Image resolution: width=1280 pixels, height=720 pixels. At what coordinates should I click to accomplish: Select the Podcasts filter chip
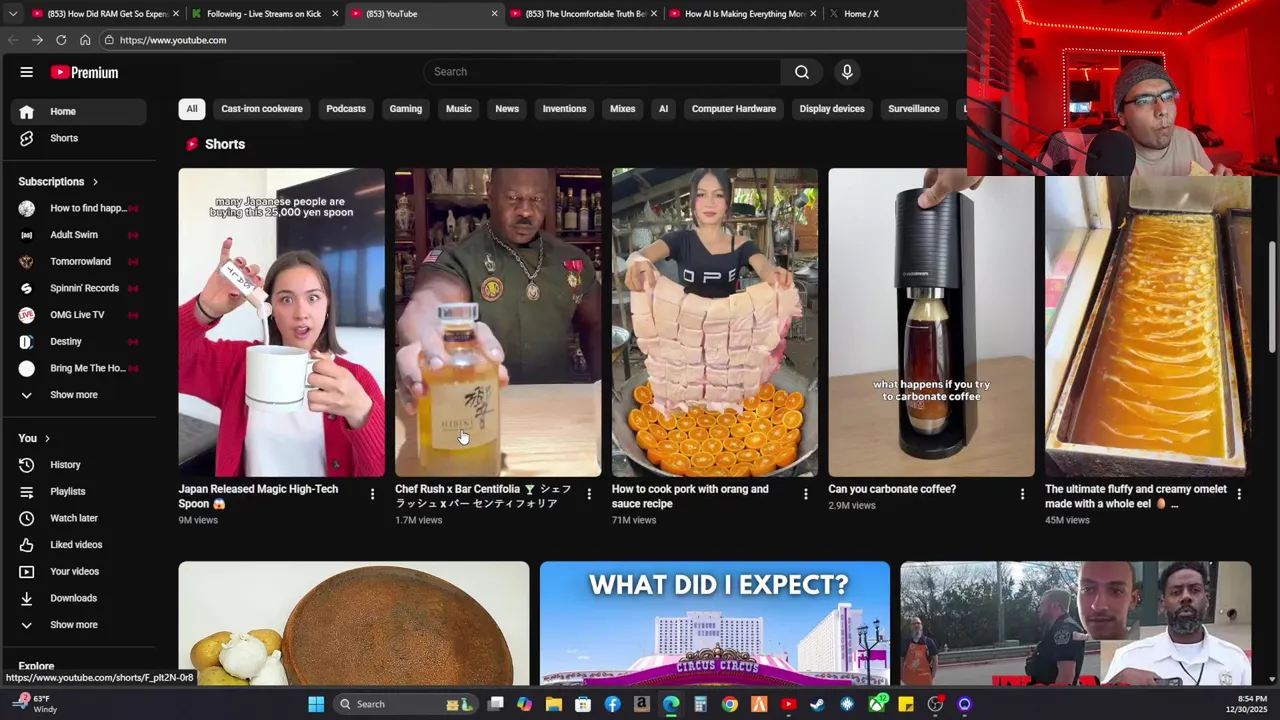[x=346, y=109]
